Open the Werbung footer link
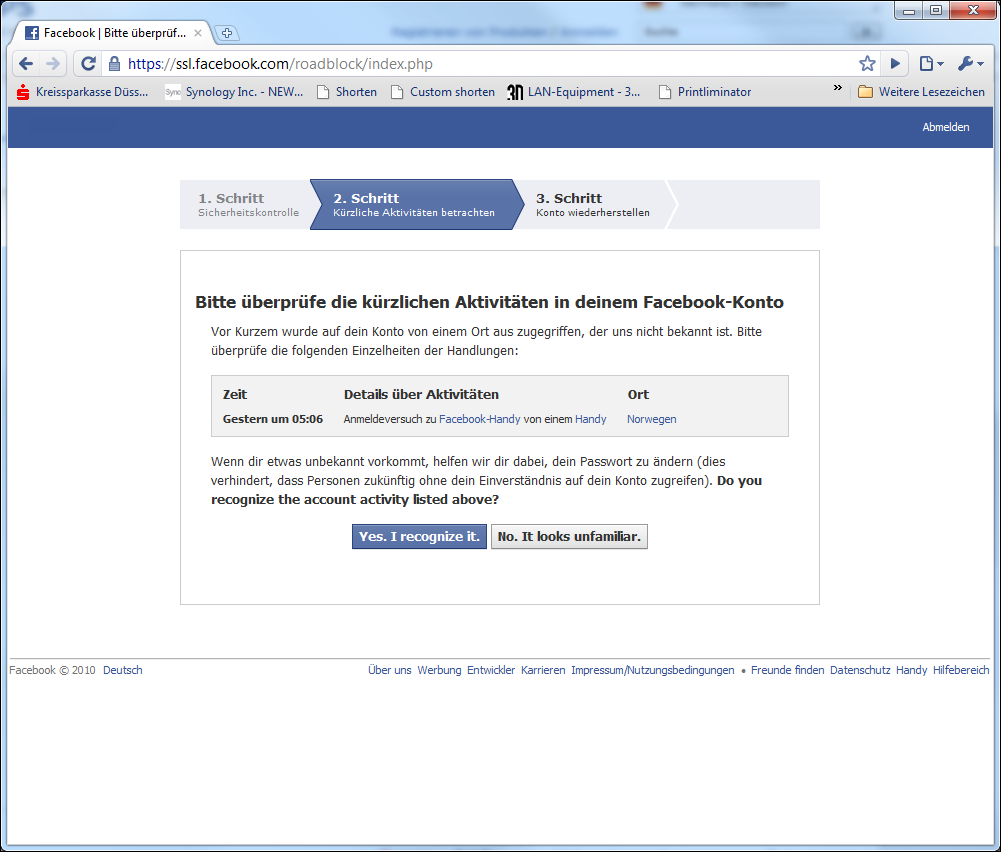 click(439, 670)
